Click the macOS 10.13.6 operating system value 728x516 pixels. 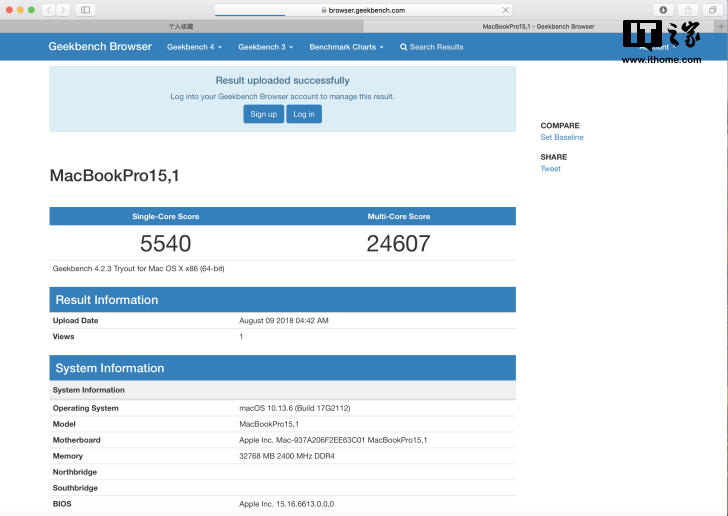click(x=295, y=408)
